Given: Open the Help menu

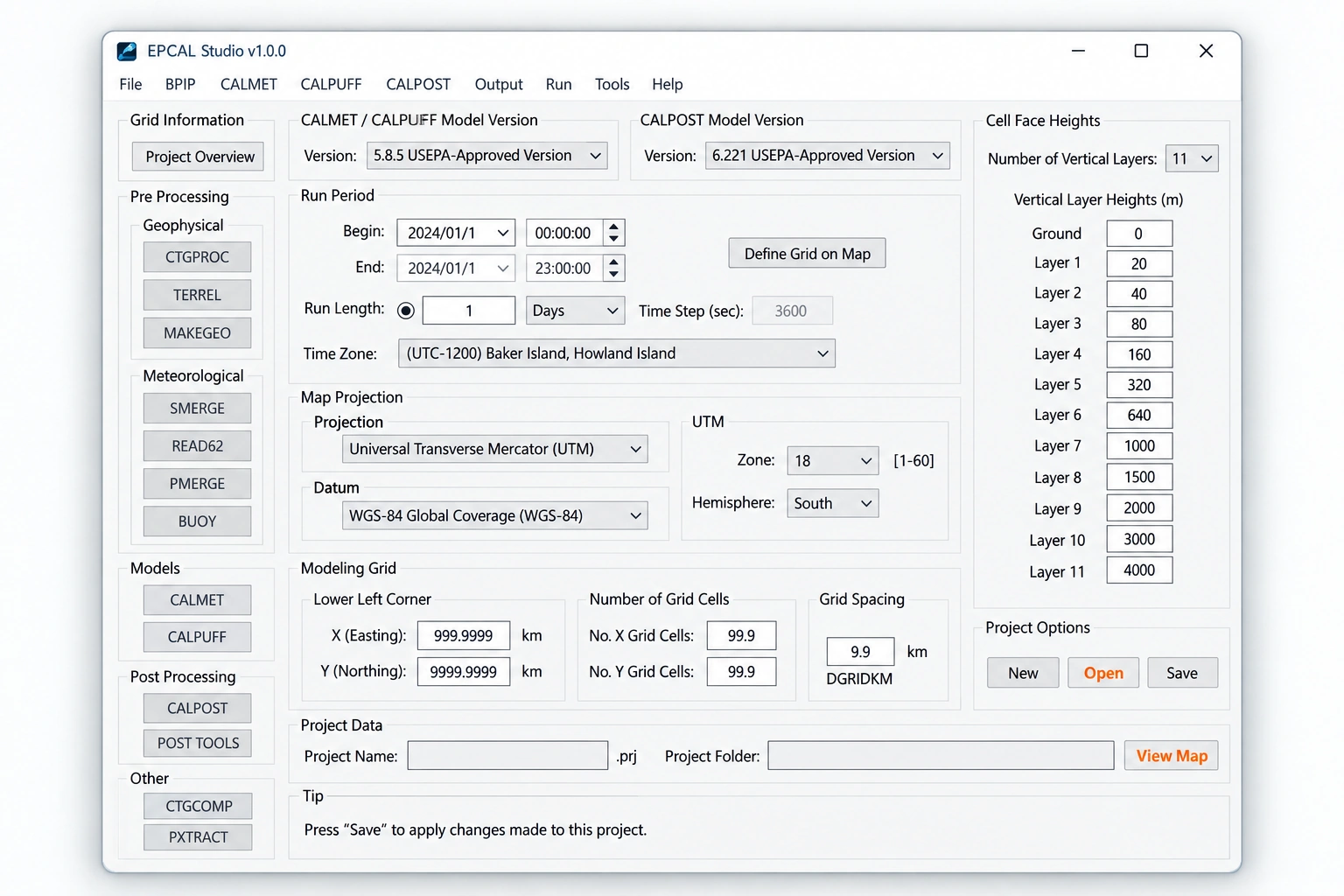Looking at the screenshot, I should (667, 84).
